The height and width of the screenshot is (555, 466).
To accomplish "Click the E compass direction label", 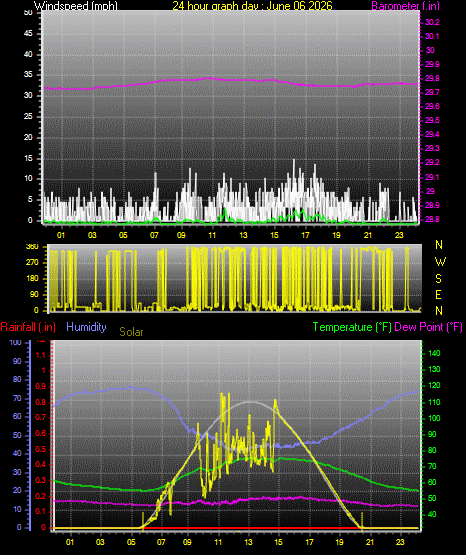I will click(x=438, y=294).
